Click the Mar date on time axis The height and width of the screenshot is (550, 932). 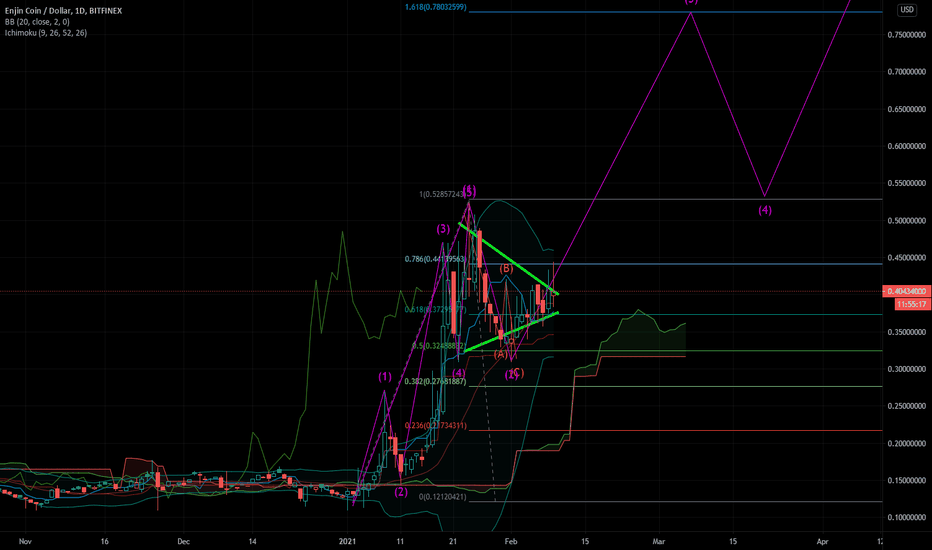pyautogui.click(x=659, y=541)
